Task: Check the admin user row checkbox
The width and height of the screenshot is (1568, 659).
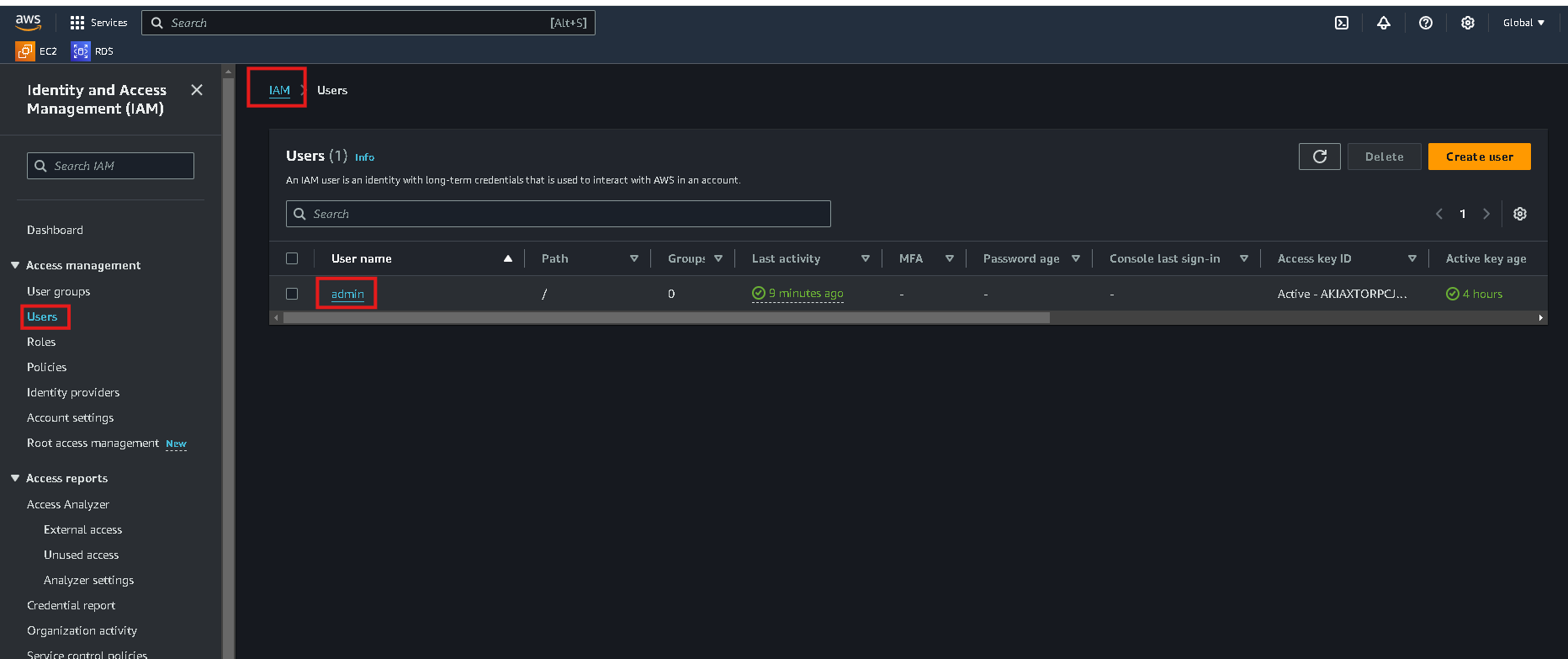Action: (x=292, y=294)
